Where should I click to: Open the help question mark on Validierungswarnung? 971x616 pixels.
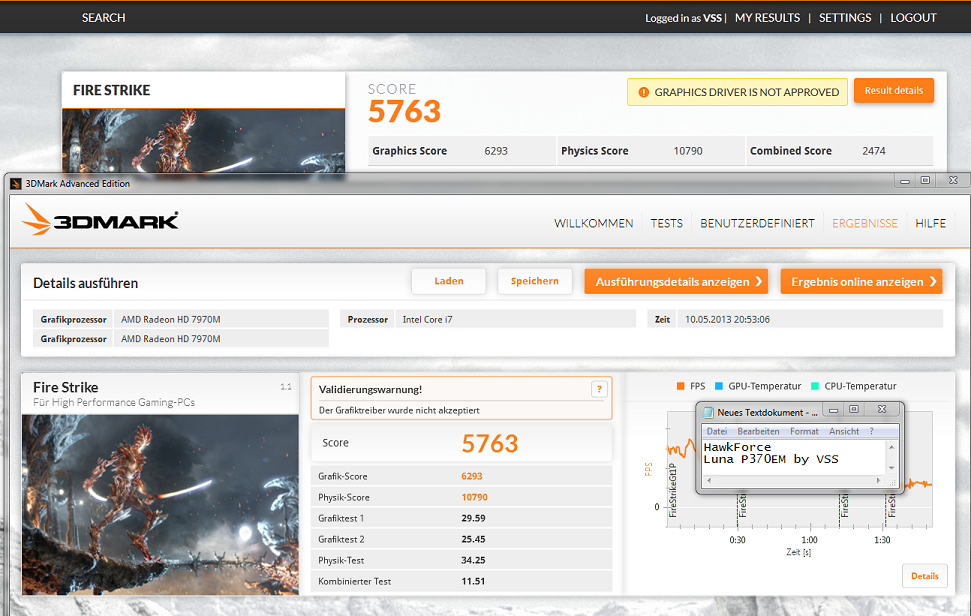(x=599, y=389)
